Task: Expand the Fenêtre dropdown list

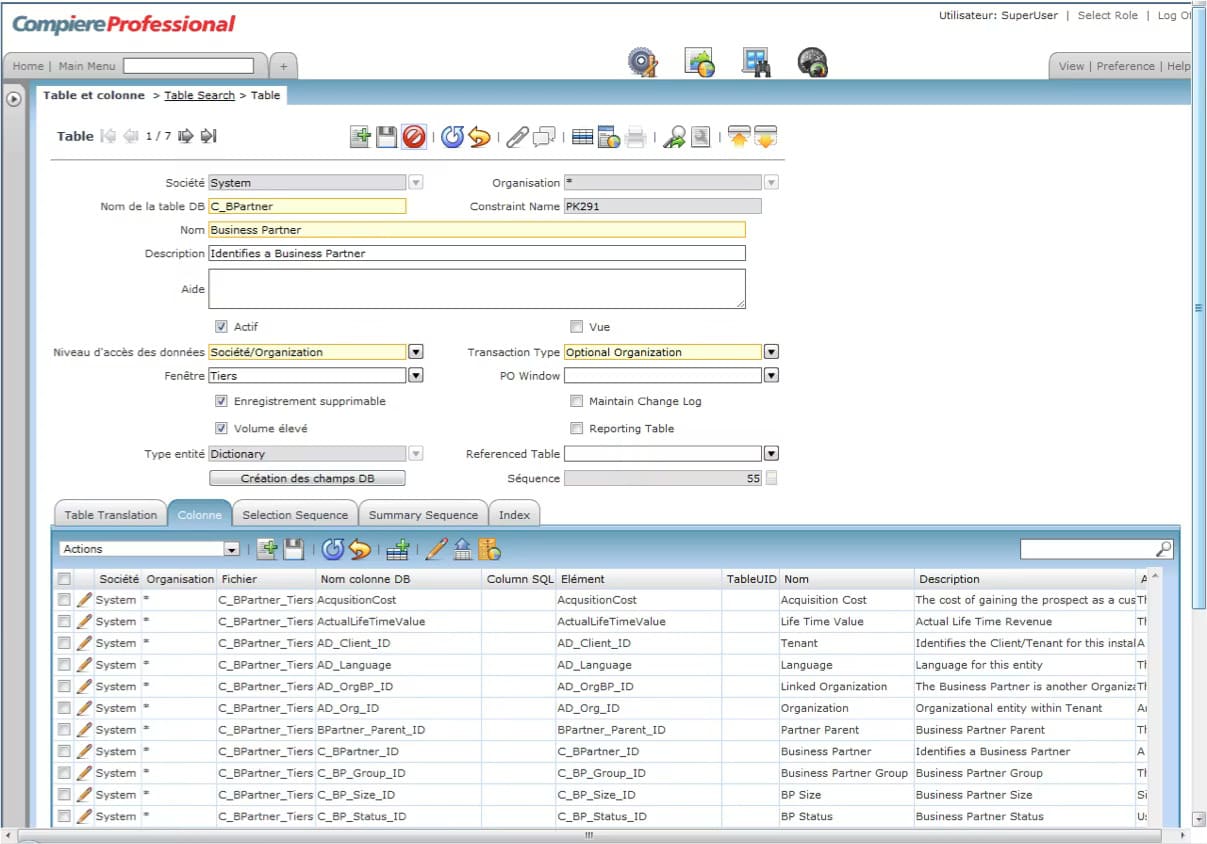Action: coord(416,376)
